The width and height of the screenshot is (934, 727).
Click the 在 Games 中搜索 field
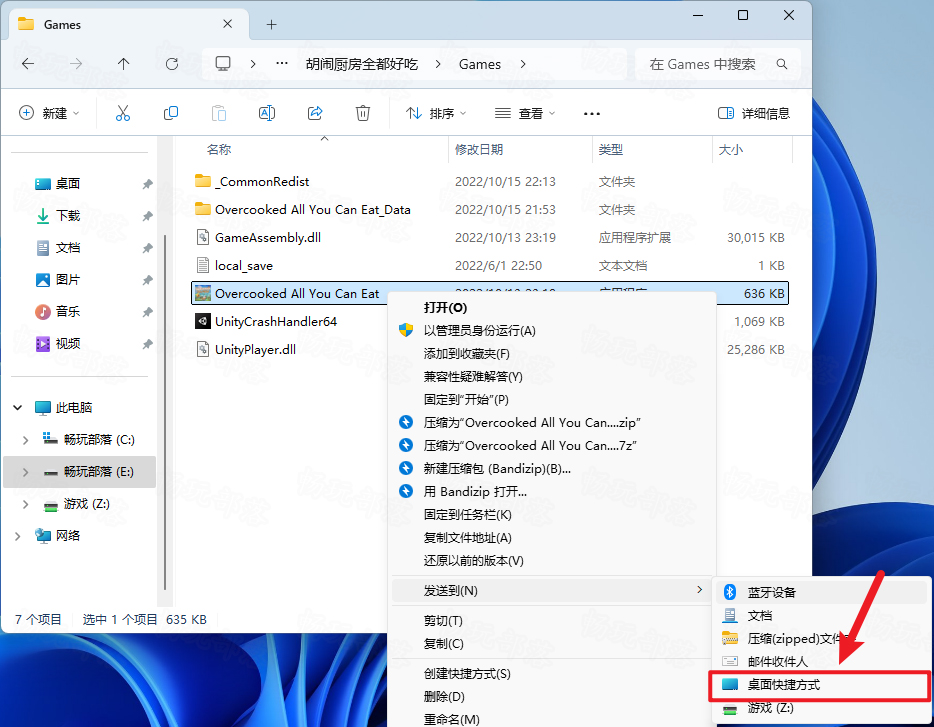pos(718,64)
